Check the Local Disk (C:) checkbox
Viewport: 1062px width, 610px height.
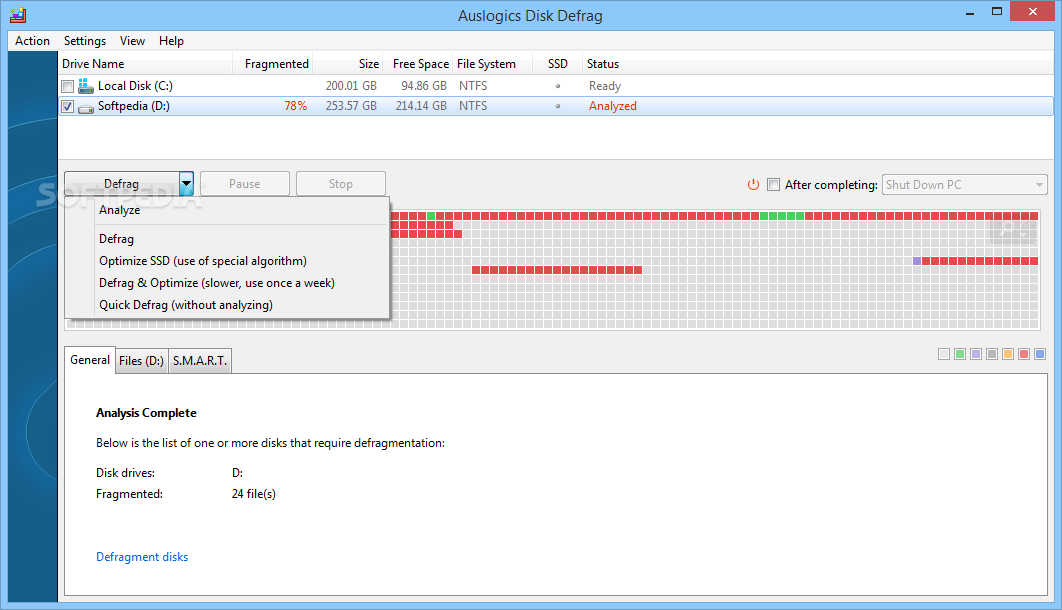coord(67,87)
